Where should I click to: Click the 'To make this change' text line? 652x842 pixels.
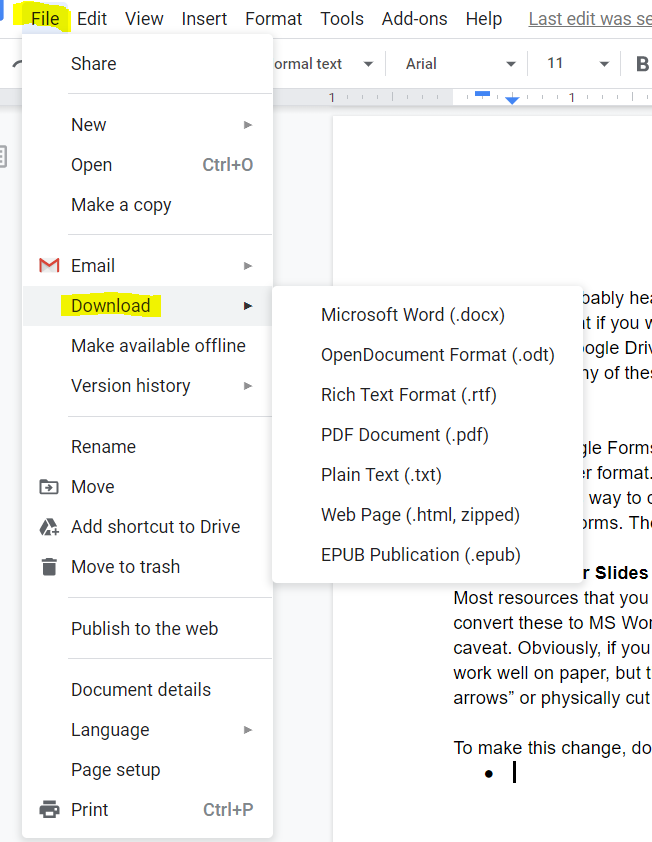(x=552, y=747)
